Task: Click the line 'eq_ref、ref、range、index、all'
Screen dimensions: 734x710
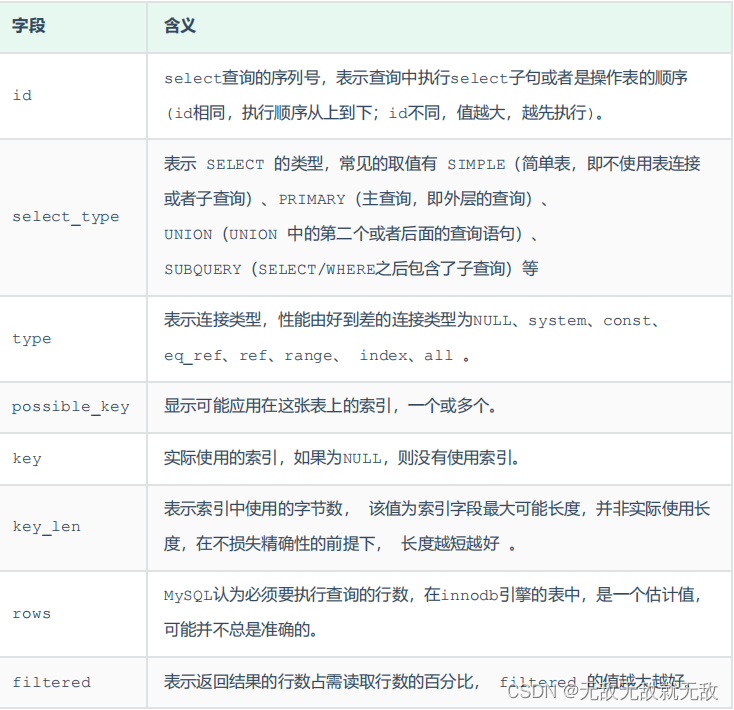Action: tap(316, 356)
